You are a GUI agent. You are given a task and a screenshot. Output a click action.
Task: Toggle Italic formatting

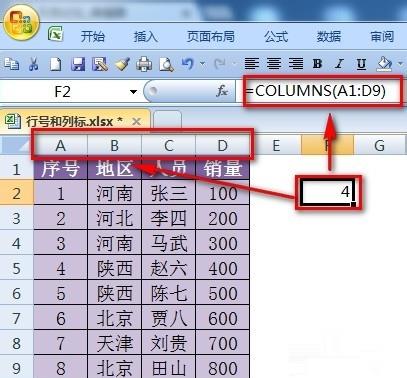pyautogui.click(x=339, y=63)
